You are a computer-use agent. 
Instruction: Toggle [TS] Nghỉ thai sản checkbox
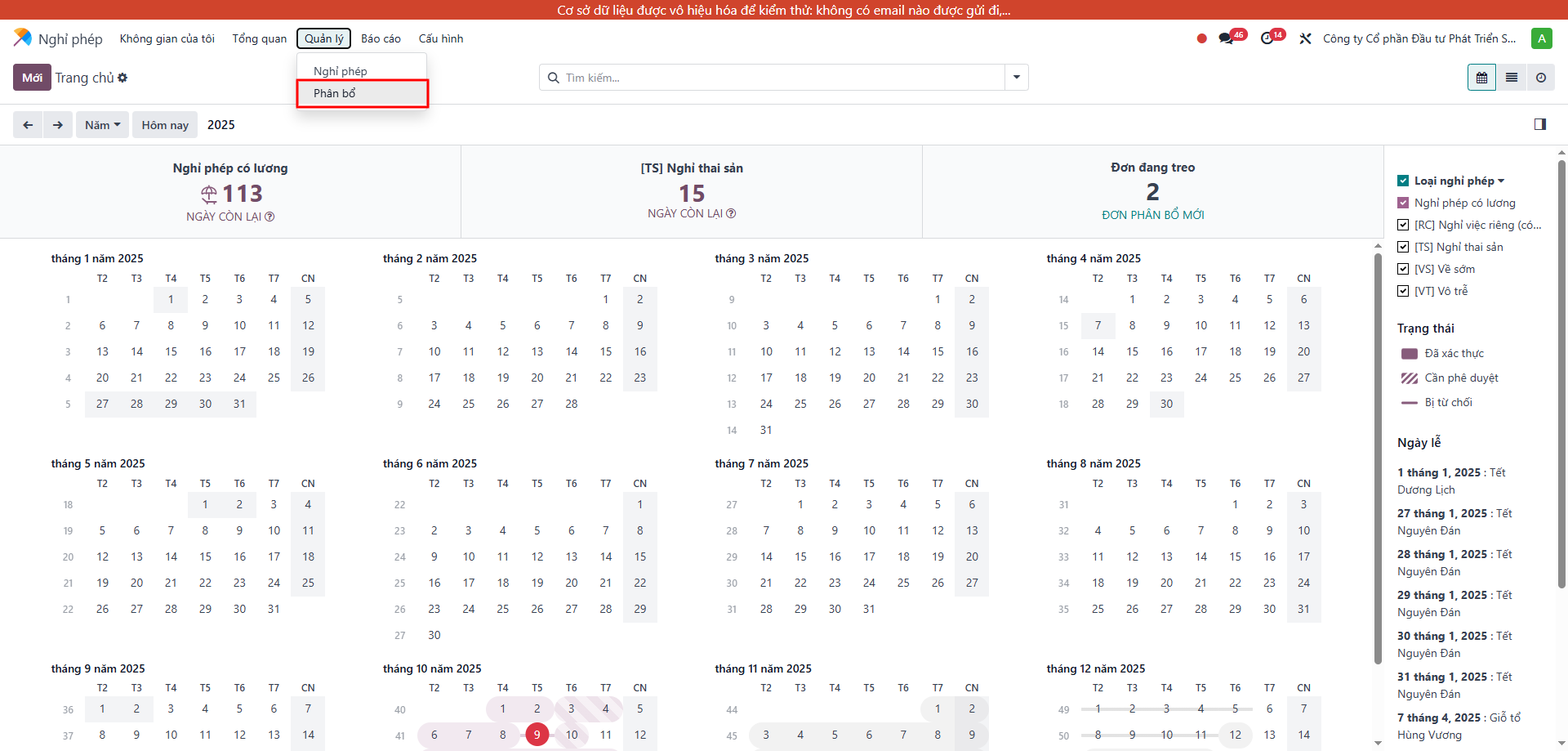(1403, 247)
